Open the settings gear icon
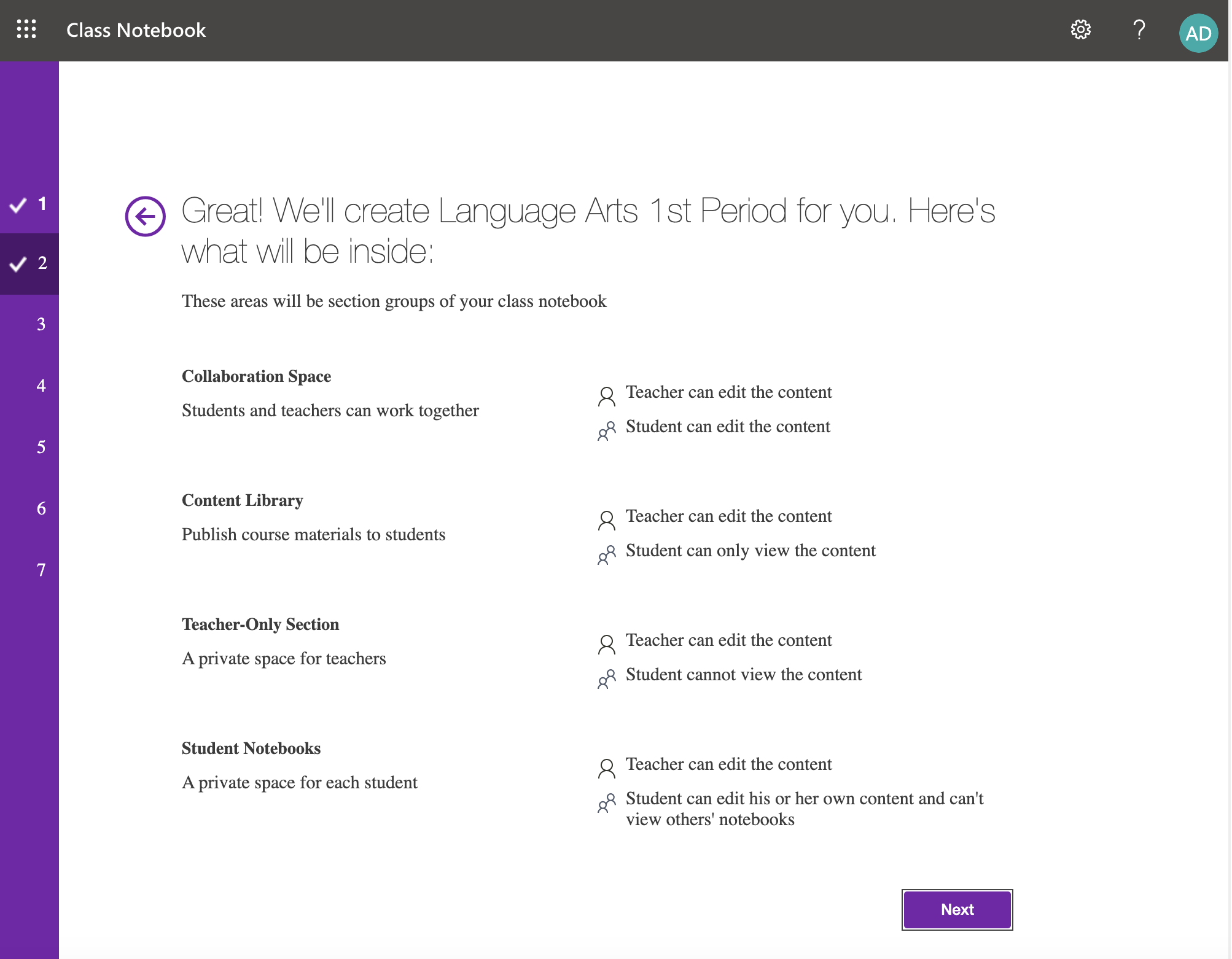The height and width of the screenshot is (959, 1232). pyautogui.click(x=1080, y=29)
